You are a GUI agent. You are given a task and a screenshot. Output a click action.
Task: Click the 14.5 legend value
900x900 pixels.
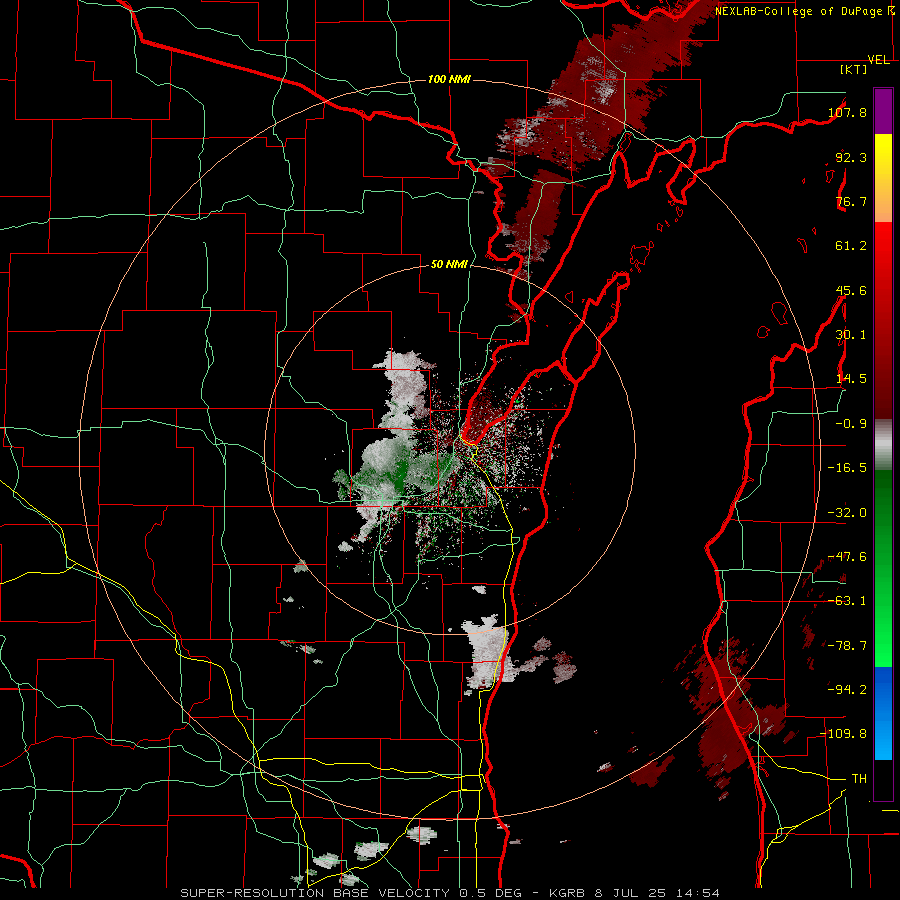(x=851, y=379)
